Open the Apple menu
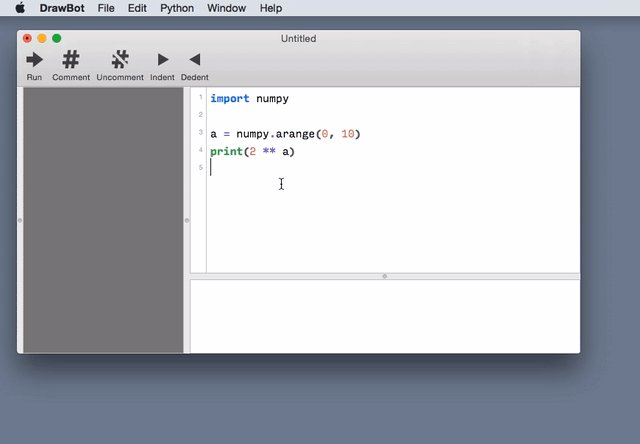Viewport: 640px width, 444px height. (x=20, y=8)
